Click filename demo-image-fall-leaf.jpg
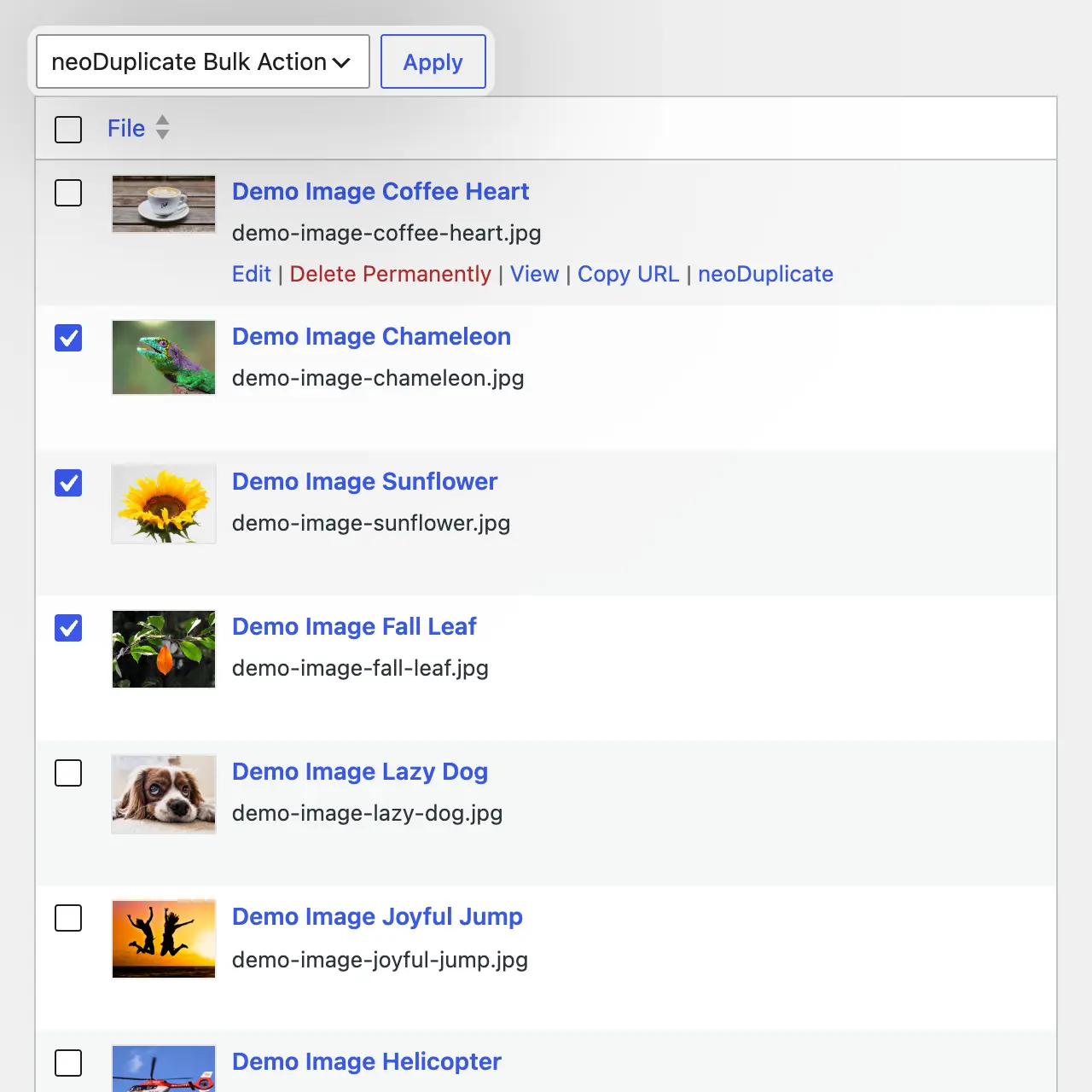This screenshot has height=1092, width=1092. 360,668
